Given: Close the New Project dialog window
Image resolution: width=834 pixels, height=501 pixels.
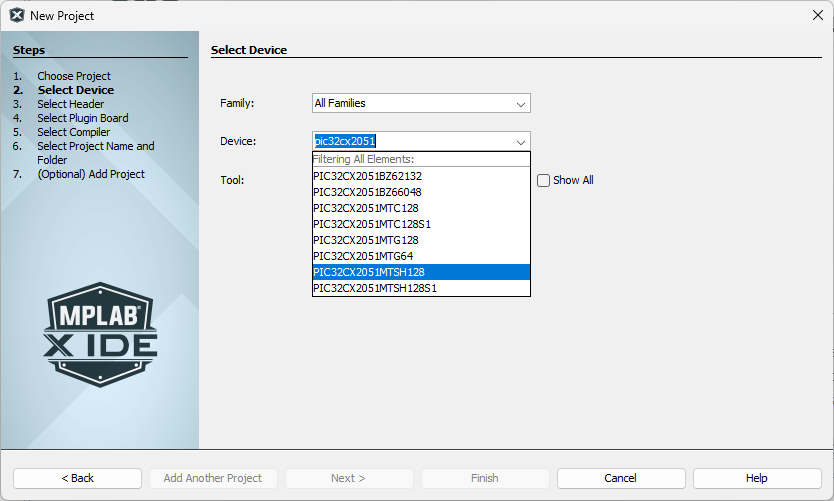Looking at the screenshot, I should (x=817, y=15).
